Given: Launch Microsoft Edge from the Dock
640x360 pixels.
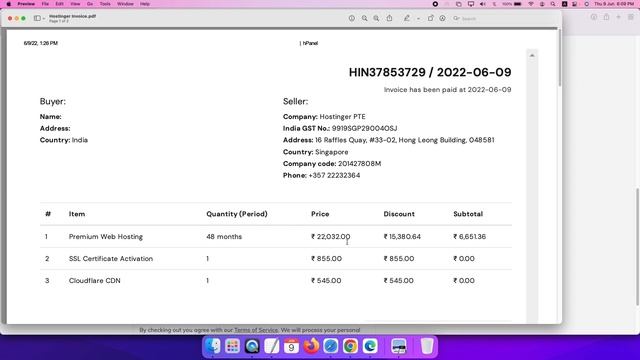Looking at the screenshot, I should click(x=370, y=346).
